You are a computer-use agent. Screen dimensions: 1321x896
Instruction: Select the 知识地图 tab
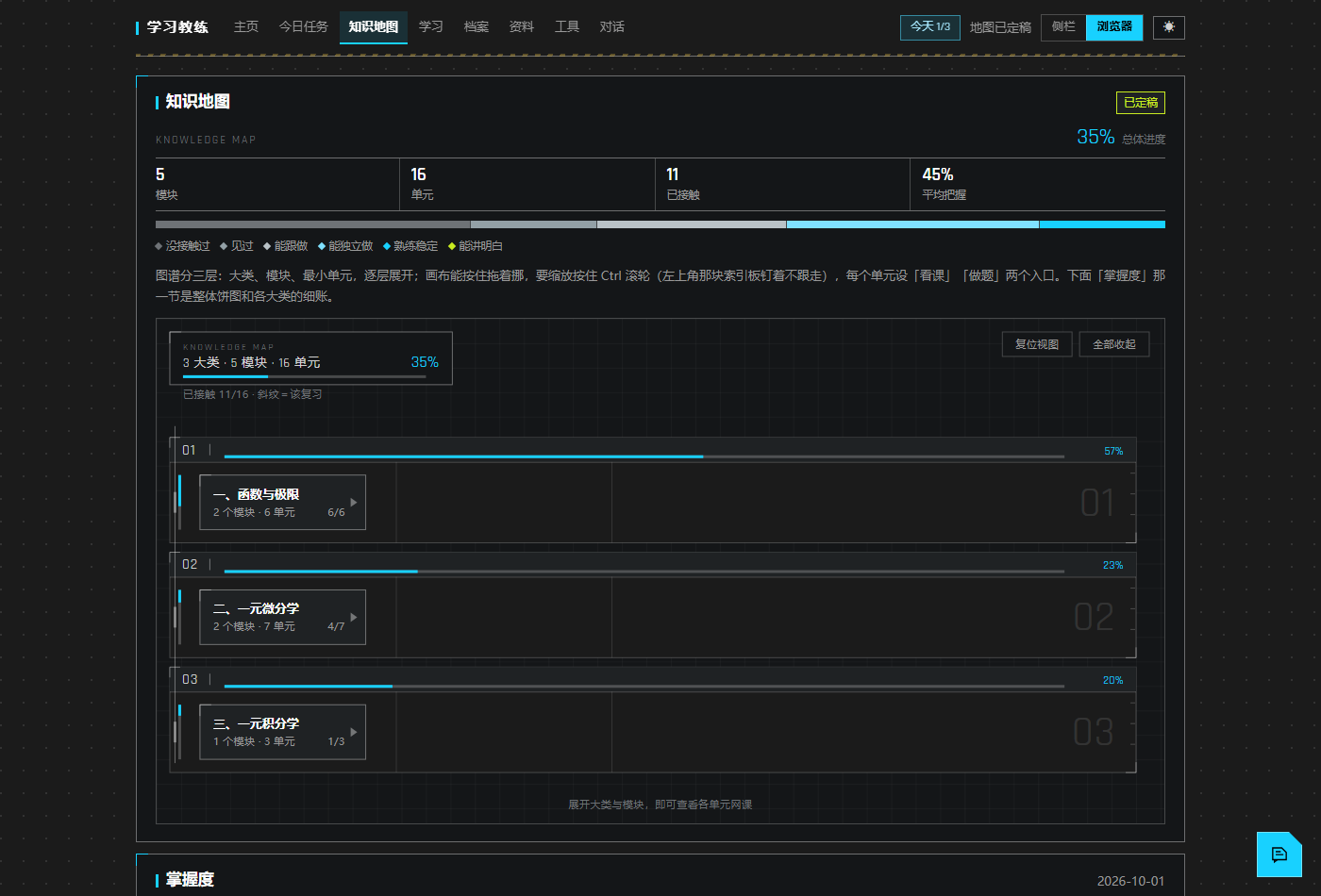coord(374,27)
